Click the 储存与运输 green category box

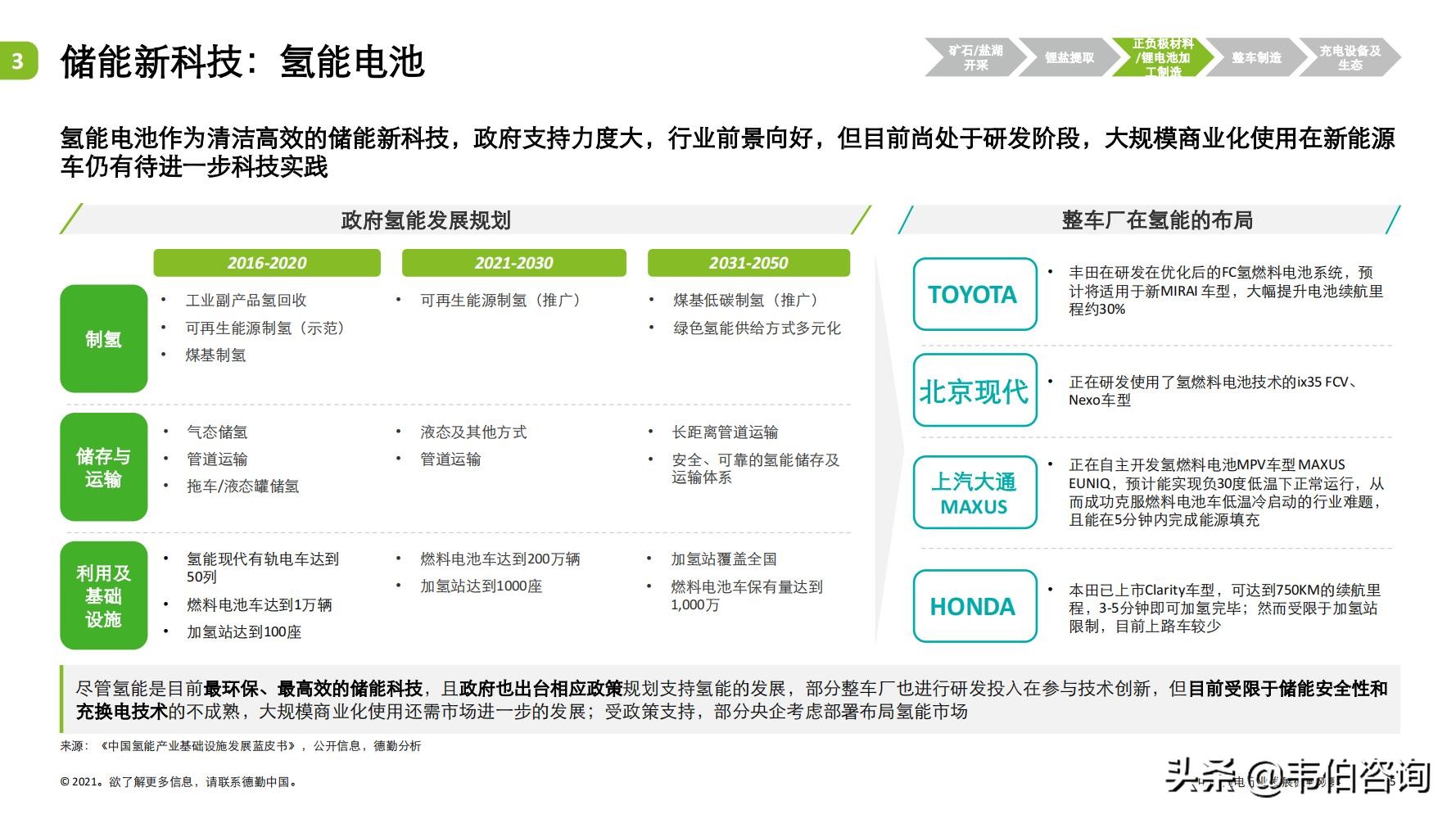[103, 467]
